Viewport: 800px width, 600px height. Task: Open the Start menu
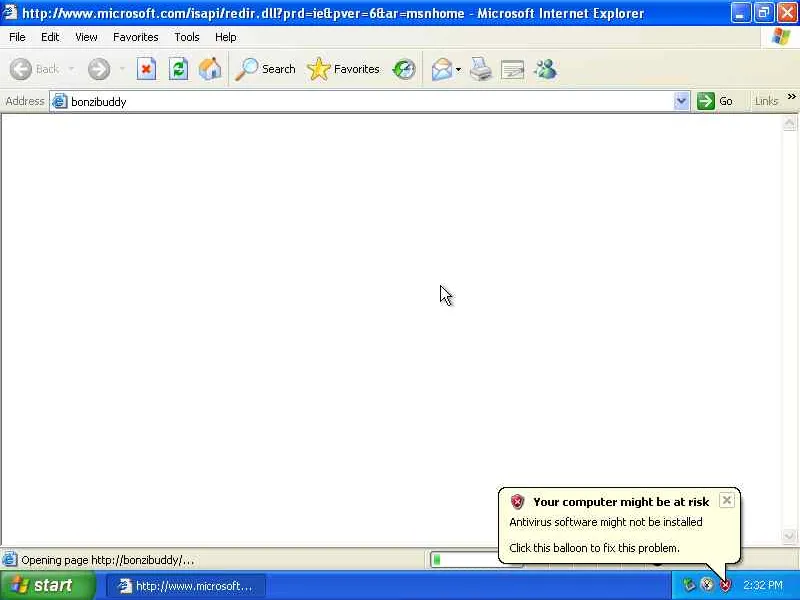[x=47, y=585]
